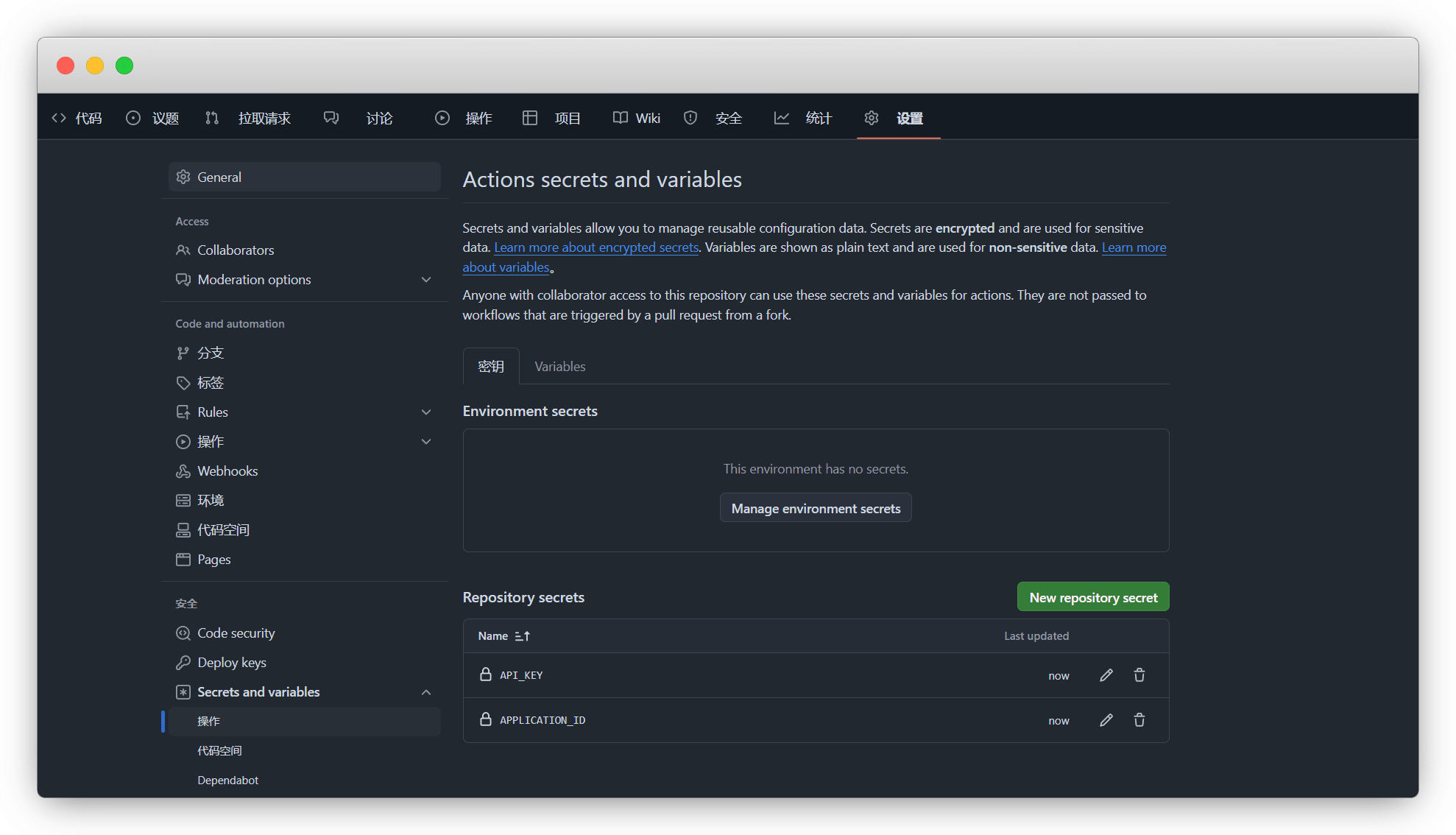The width and height of the screenshot is (1456, 835).
Task: Click the lock icon beside API_KEY
Action: coord(486,674)
